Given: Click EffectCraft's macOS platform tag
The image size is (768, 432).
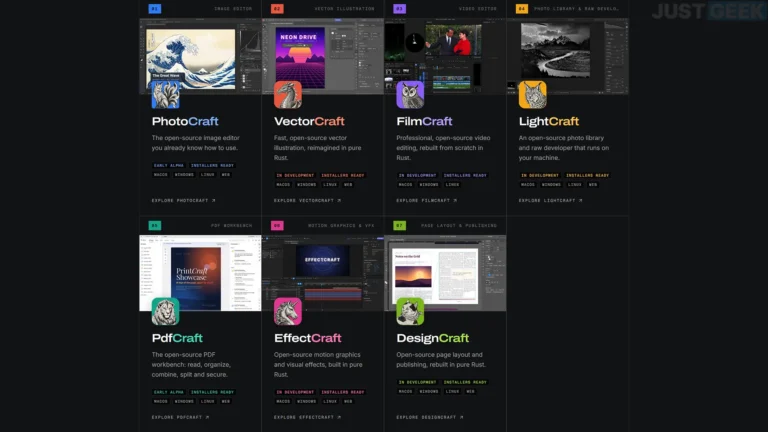Looking at the screenshot, I should [283, 401].
